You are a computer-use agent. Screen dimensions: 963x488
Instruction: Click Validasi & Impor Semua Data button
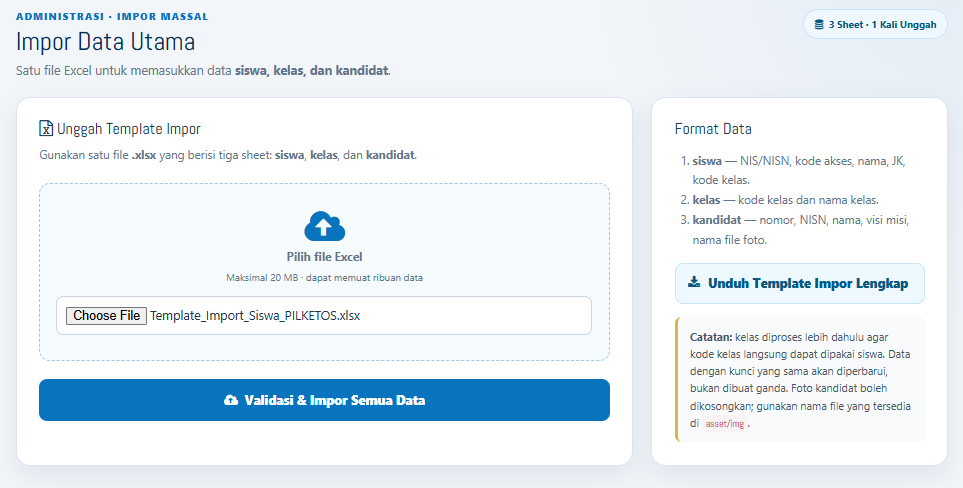coord(324,400)
